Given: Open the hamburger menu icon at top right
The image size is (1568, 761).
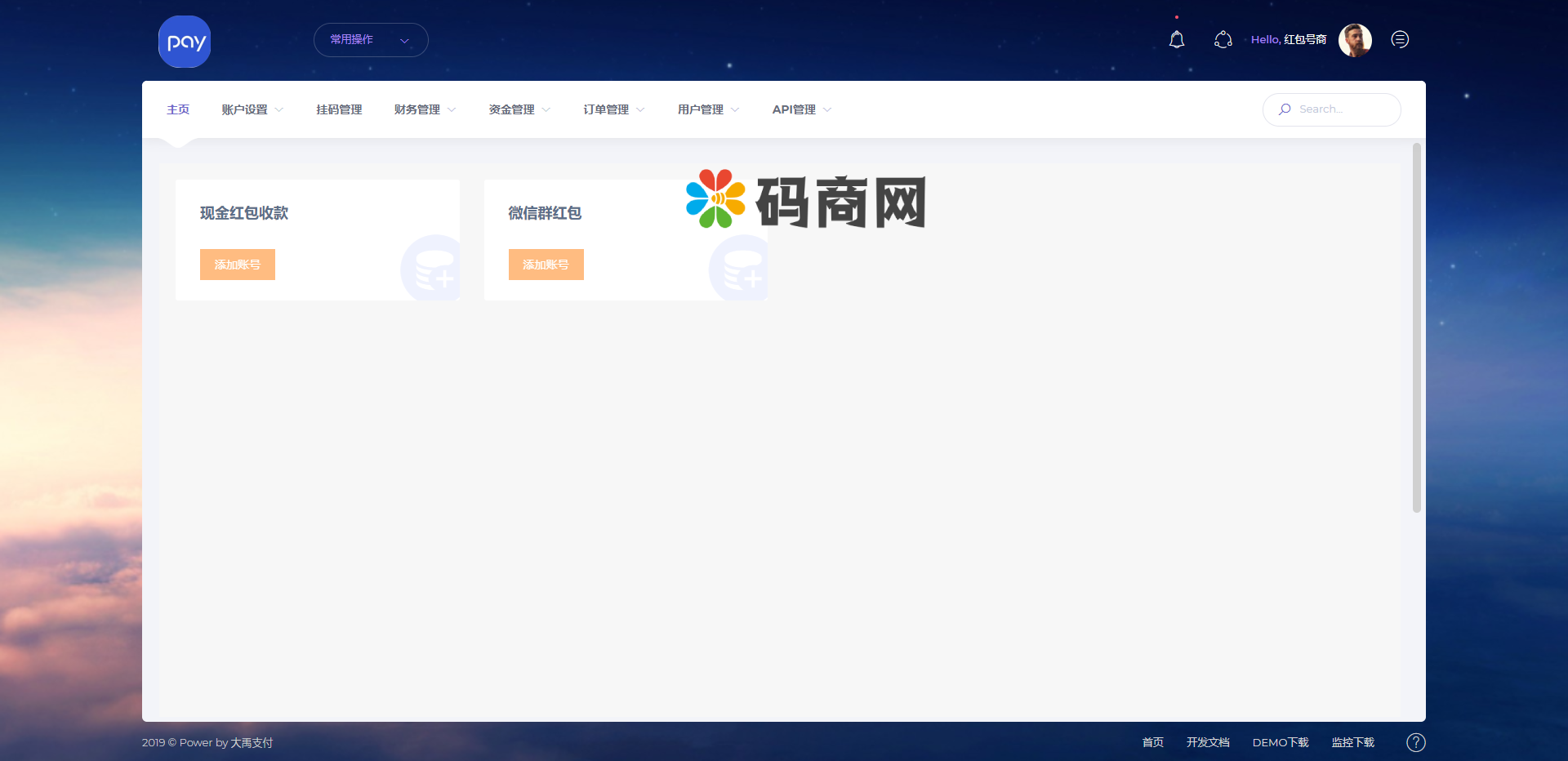Looking at the screenshot, I should coord(1400,39).
